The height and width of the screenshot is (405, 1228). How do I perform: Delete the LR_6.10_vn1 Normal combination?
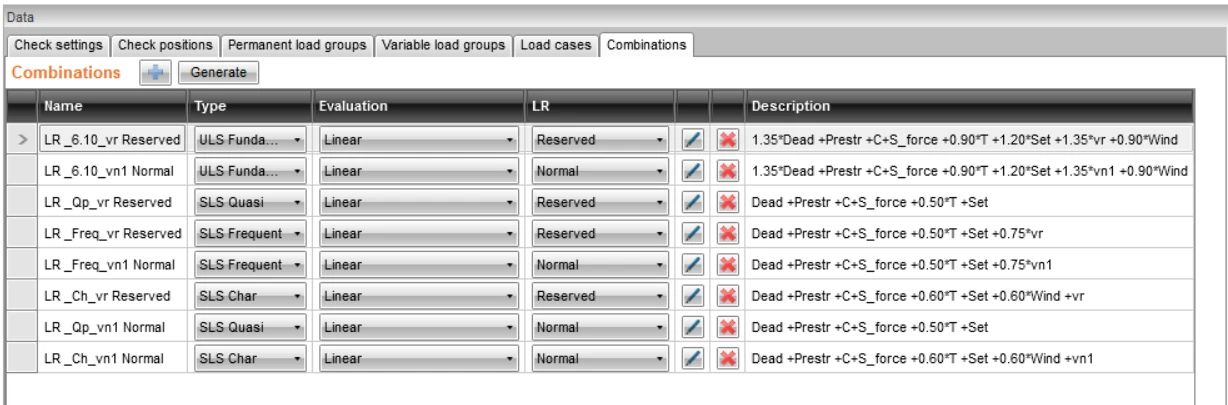(x=726, y=172)
